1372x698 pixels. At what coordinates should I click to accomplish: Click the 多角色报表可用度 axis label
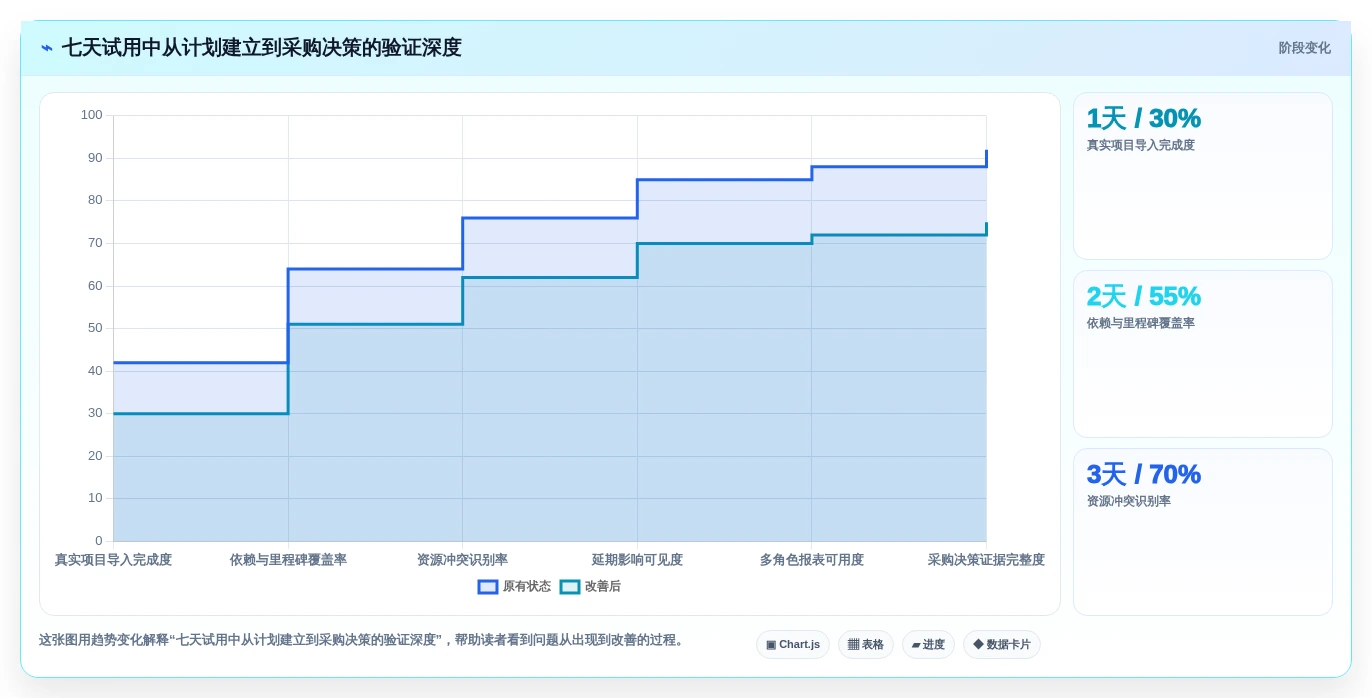(x=811, y=560)
